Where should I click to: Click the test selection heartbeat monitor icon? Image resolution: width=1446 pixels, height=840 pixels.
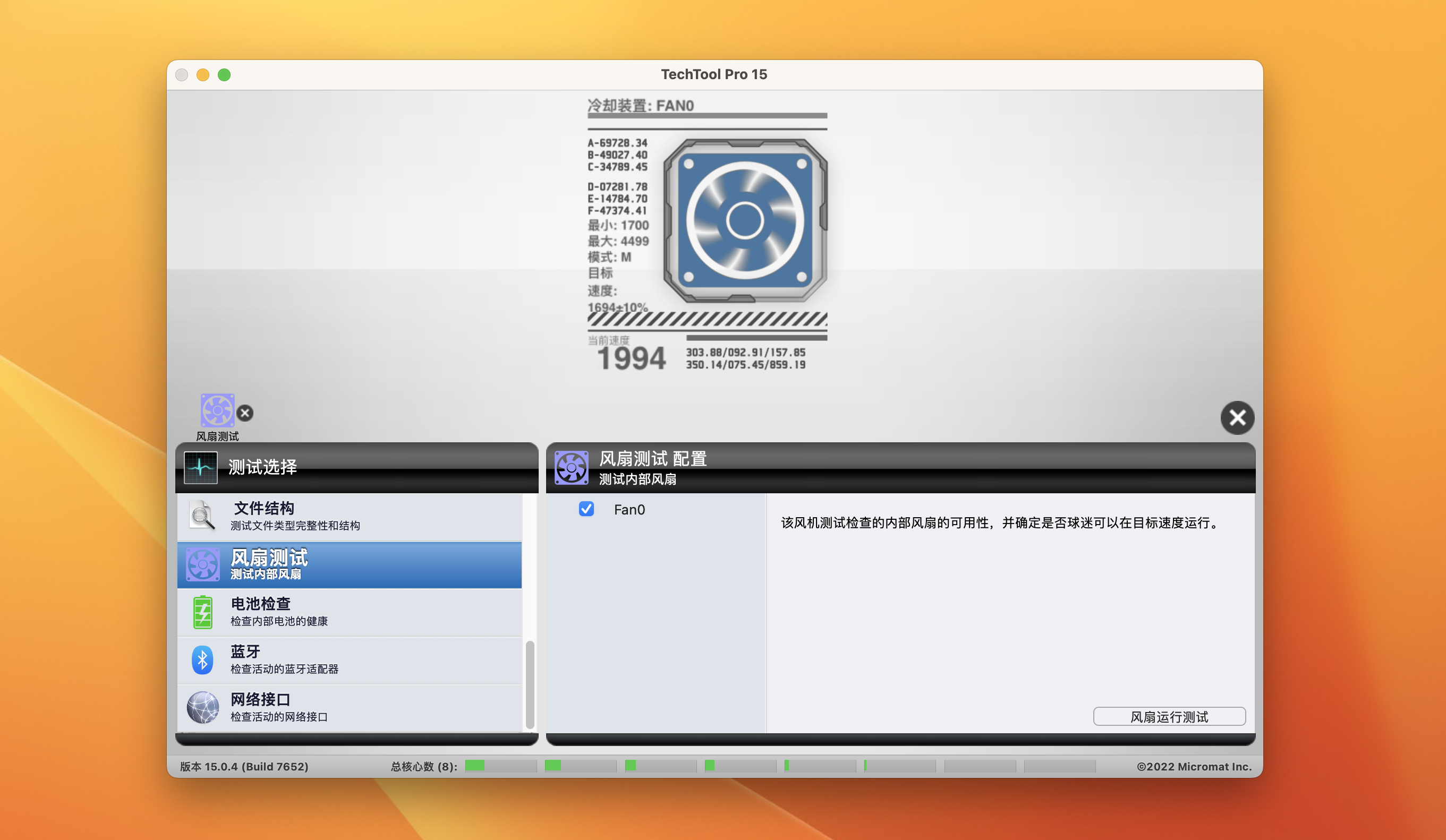coord(200,467)
